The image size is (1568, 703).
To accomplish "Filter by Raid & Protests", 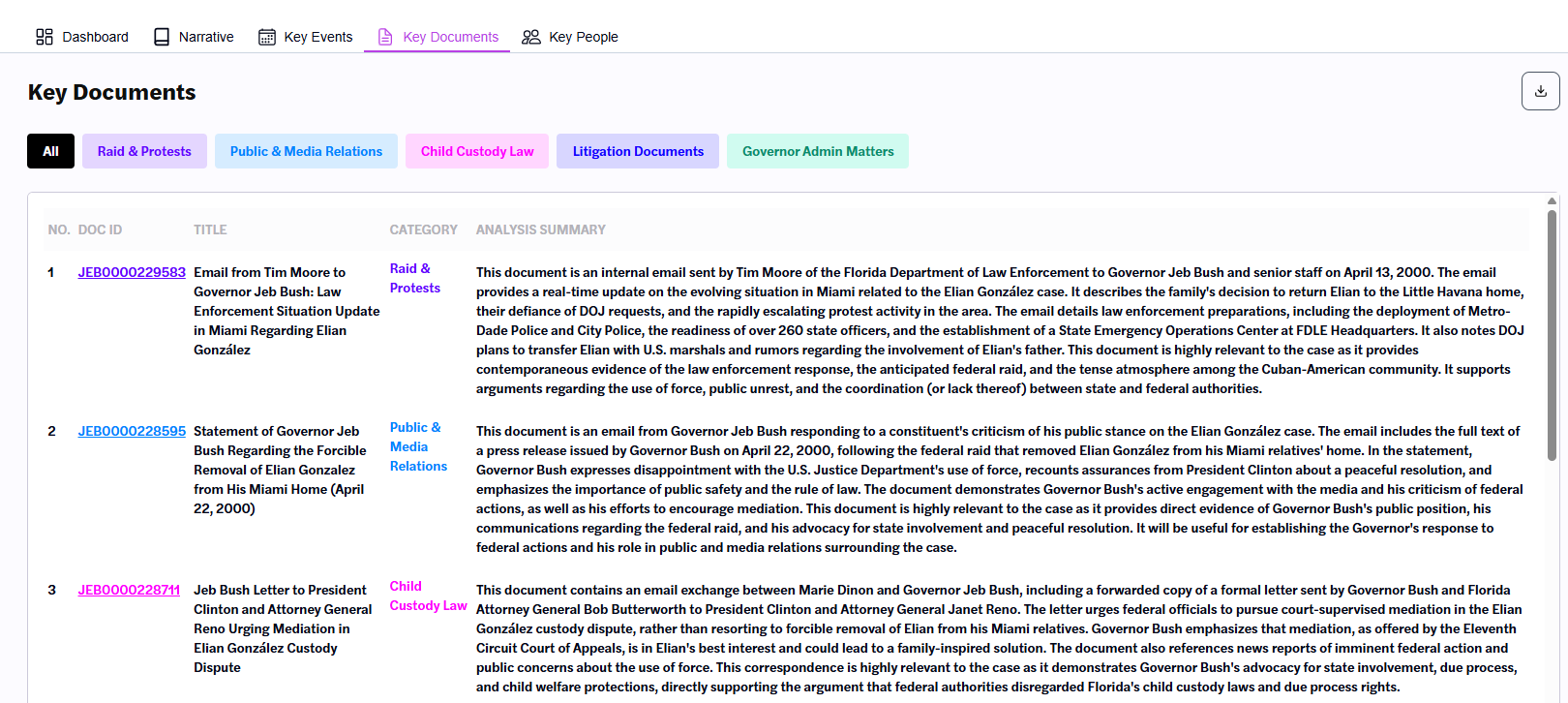I will click(144, 151).
